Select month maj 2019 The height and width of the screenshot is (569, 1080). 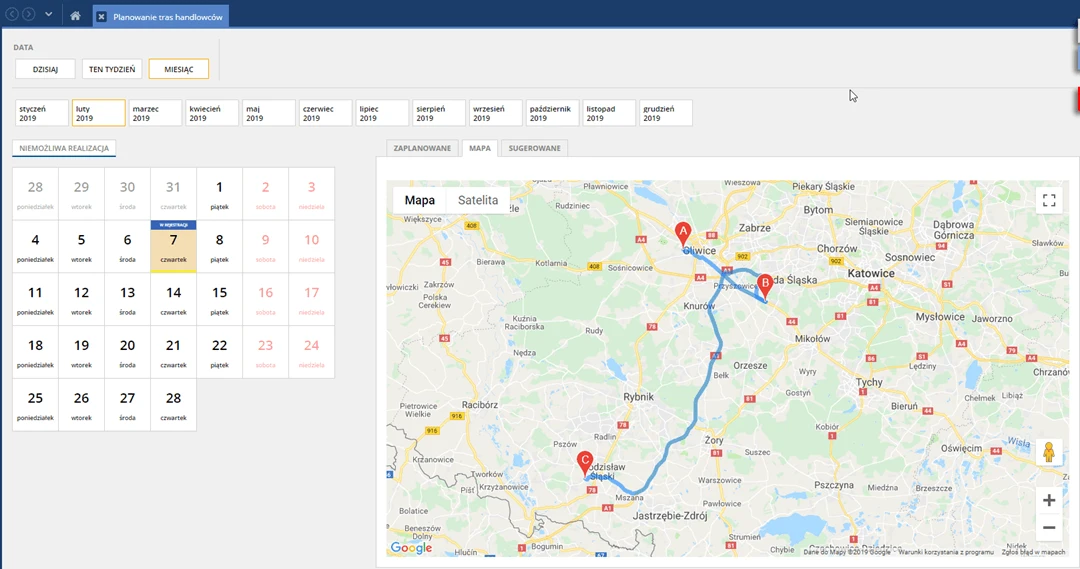tap(269, 113)
